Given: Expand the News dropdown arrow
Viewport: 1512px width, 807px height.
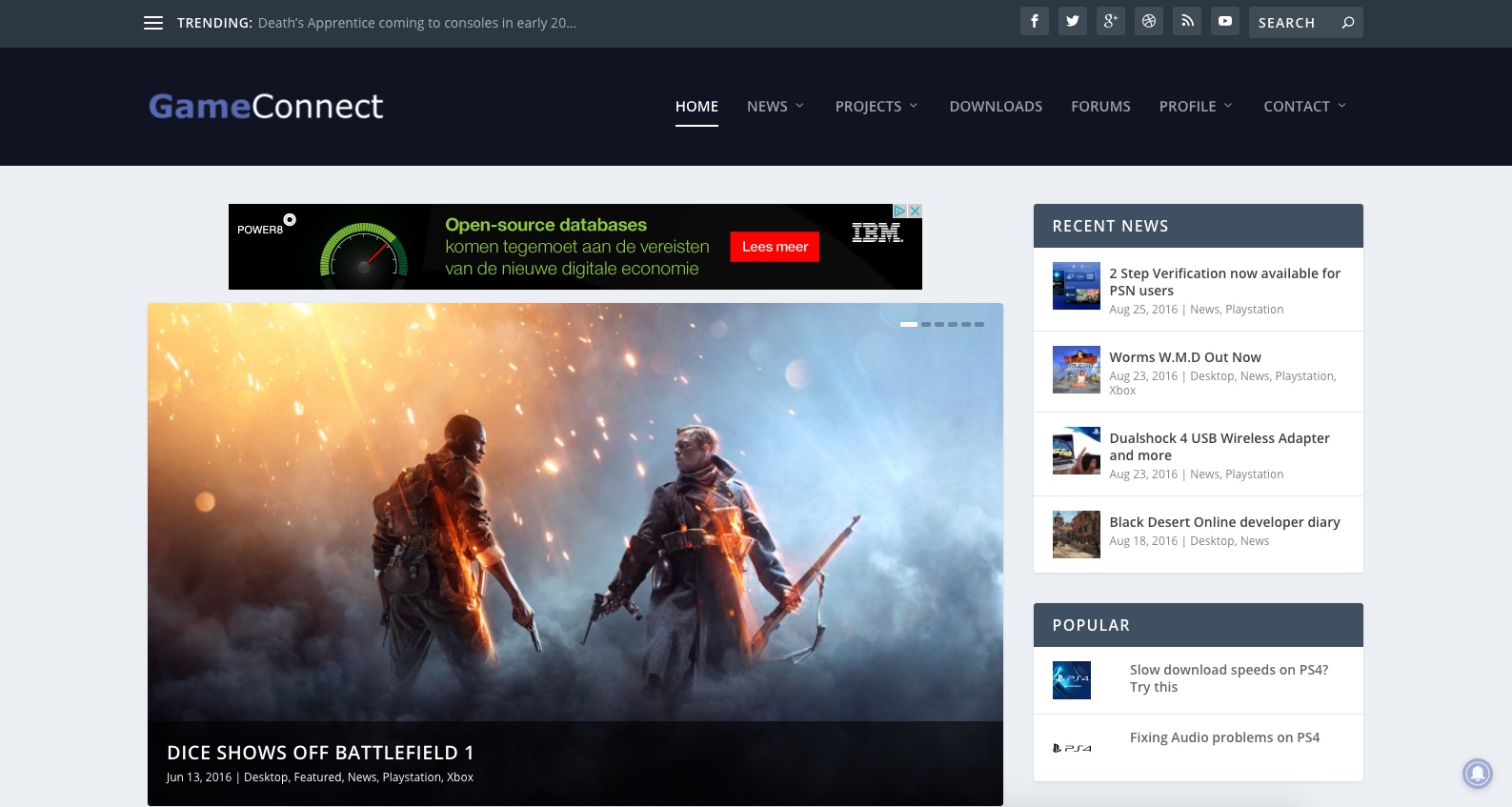Looking at the screenshot, I should point(799,106).
